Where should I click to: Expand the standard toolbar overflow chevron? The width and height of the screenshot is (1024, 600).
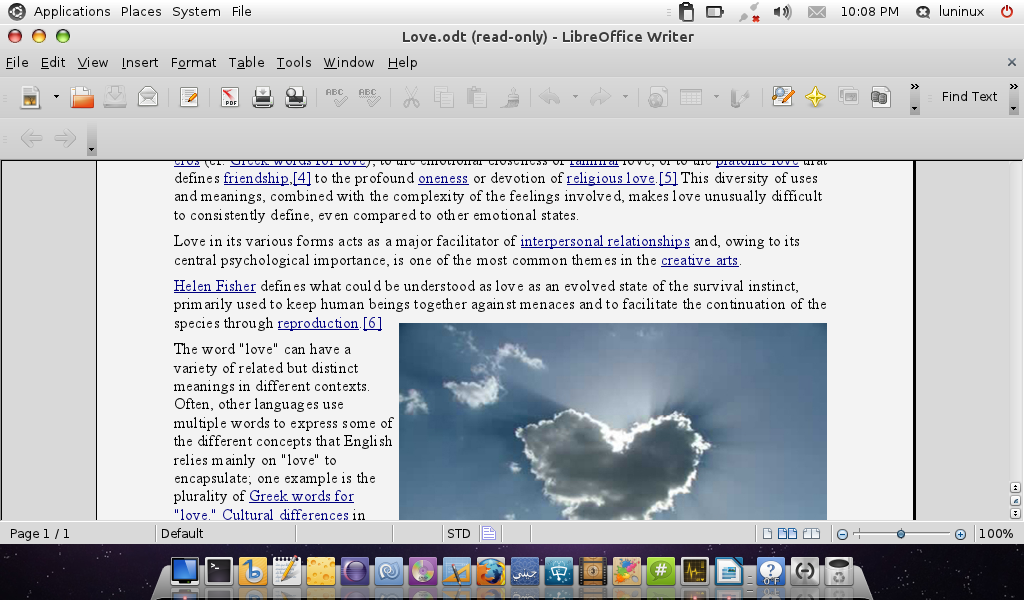(914, 97)
